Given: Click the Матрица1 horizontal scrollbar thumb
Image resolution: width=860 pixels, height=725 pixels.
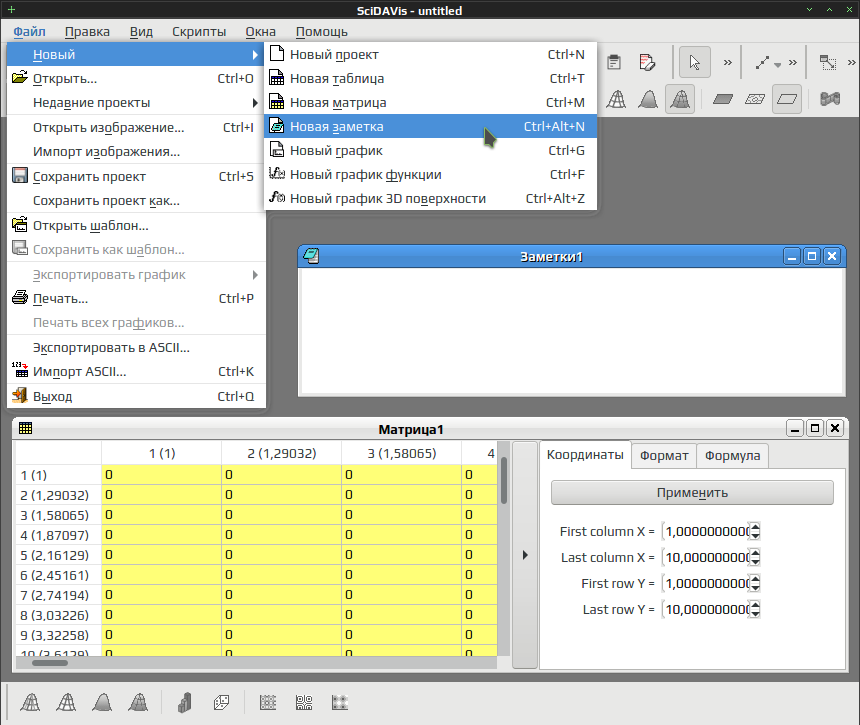Looking at the screenshot, I should coord(50,663).
